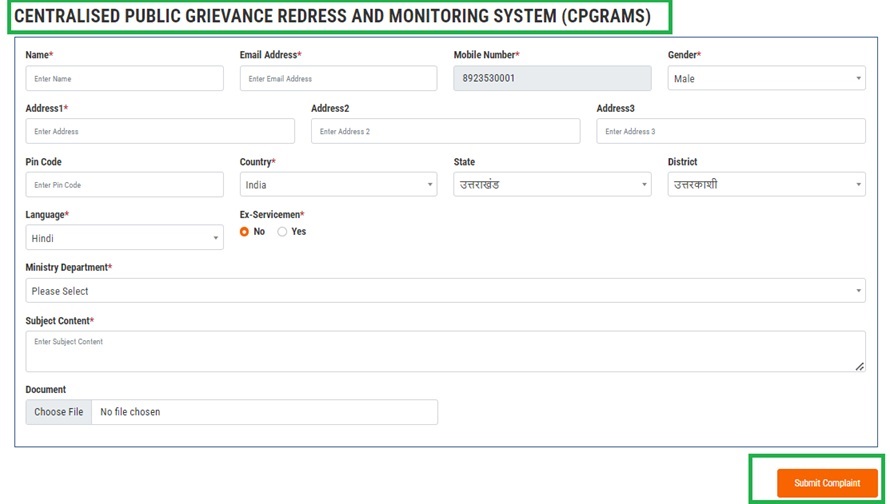Click the 'No file chosen' document field
This screenshot has height=504, width=890.
[x=264, y=412]
